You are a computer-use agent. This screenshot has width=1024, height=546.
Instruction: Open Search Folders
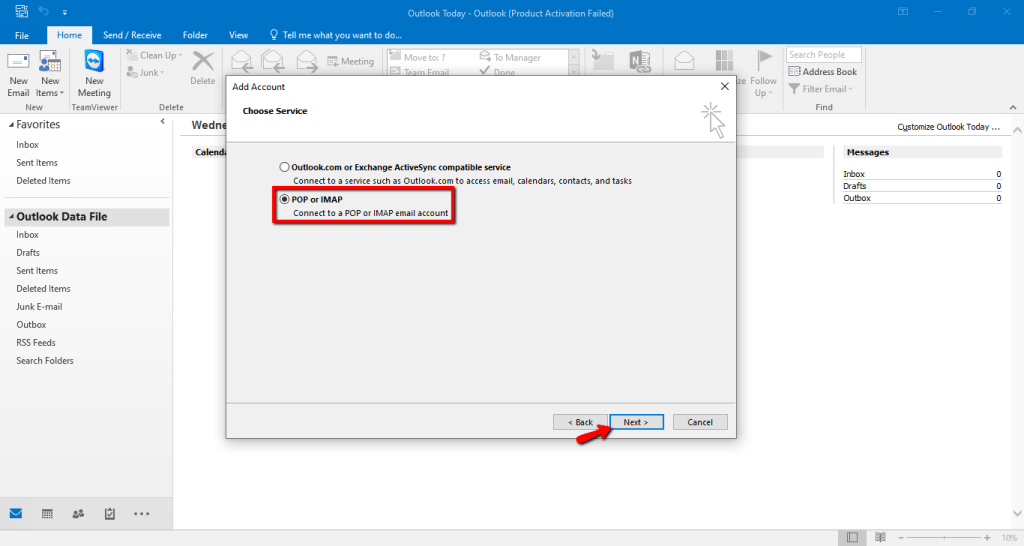coord(45,361)
